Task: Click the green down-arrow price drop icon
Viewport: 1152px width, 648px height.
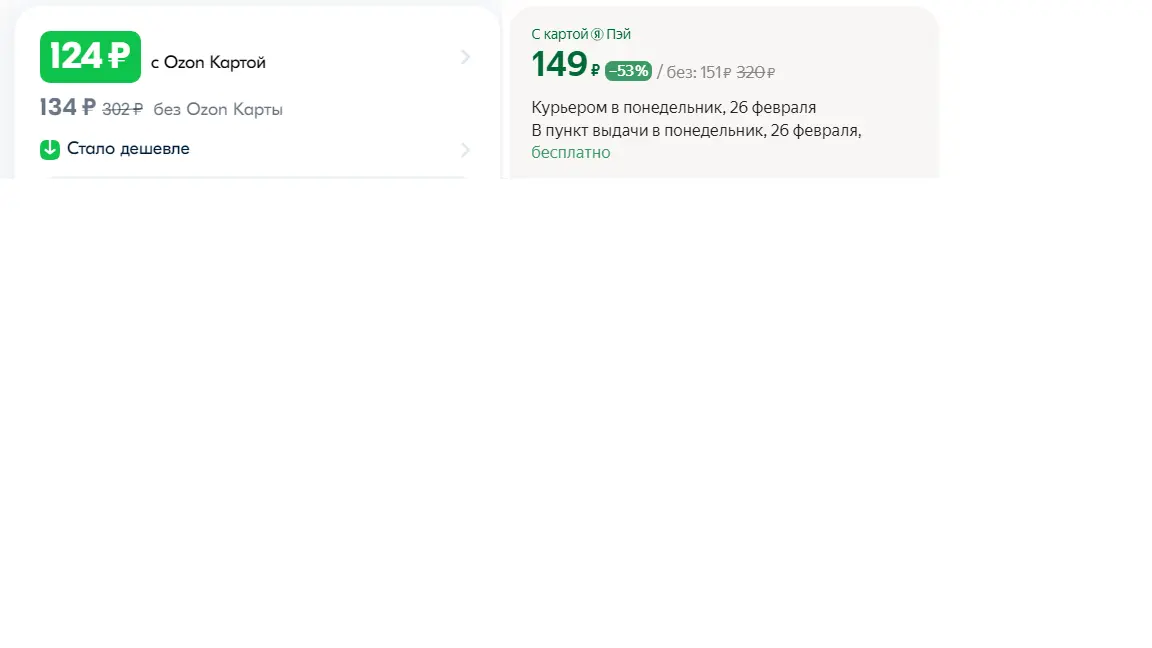Action: 50,149
